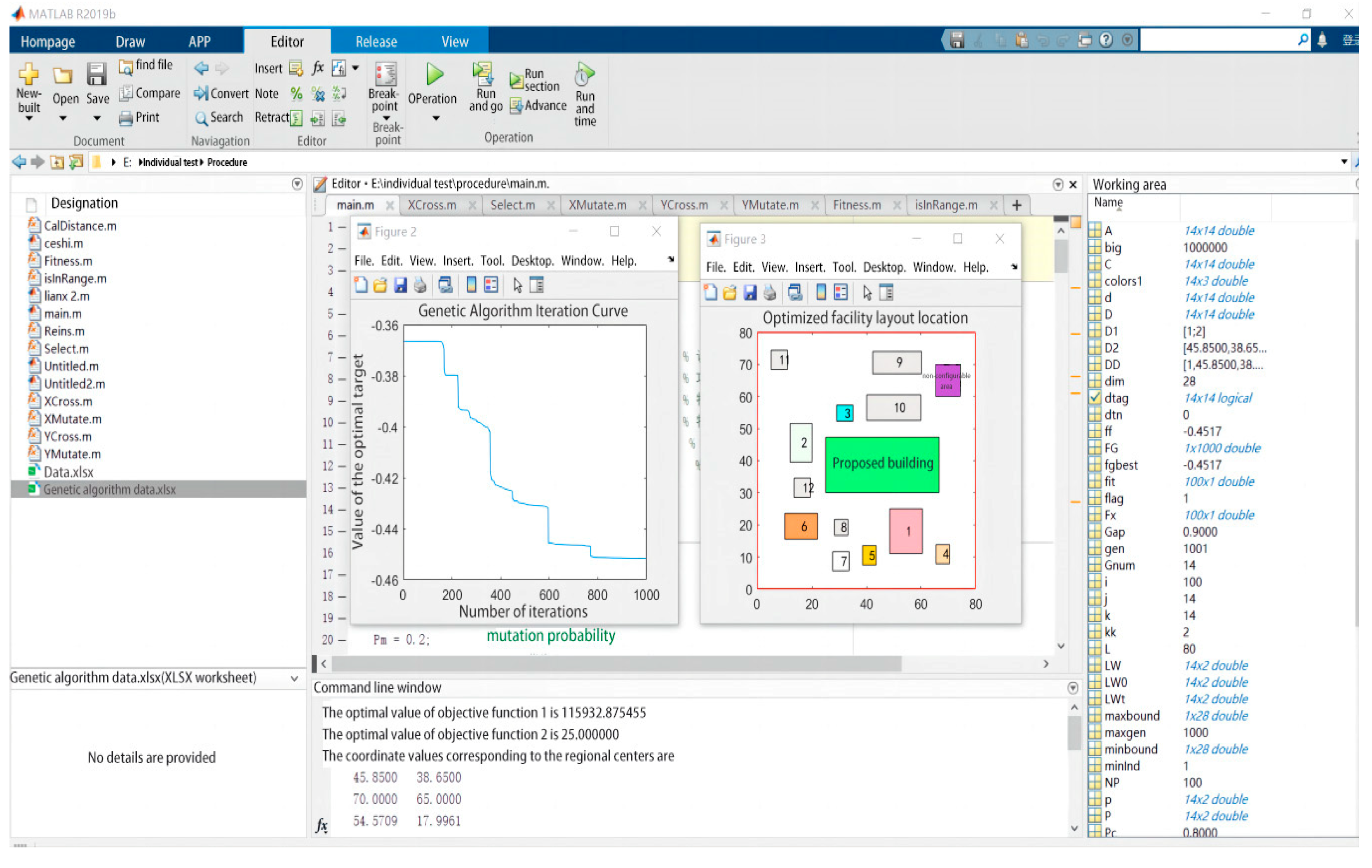Click the save icon in Figure 3 toolbar
The width and height of the screenshot is (1372, 868).
tap(750, 293)
